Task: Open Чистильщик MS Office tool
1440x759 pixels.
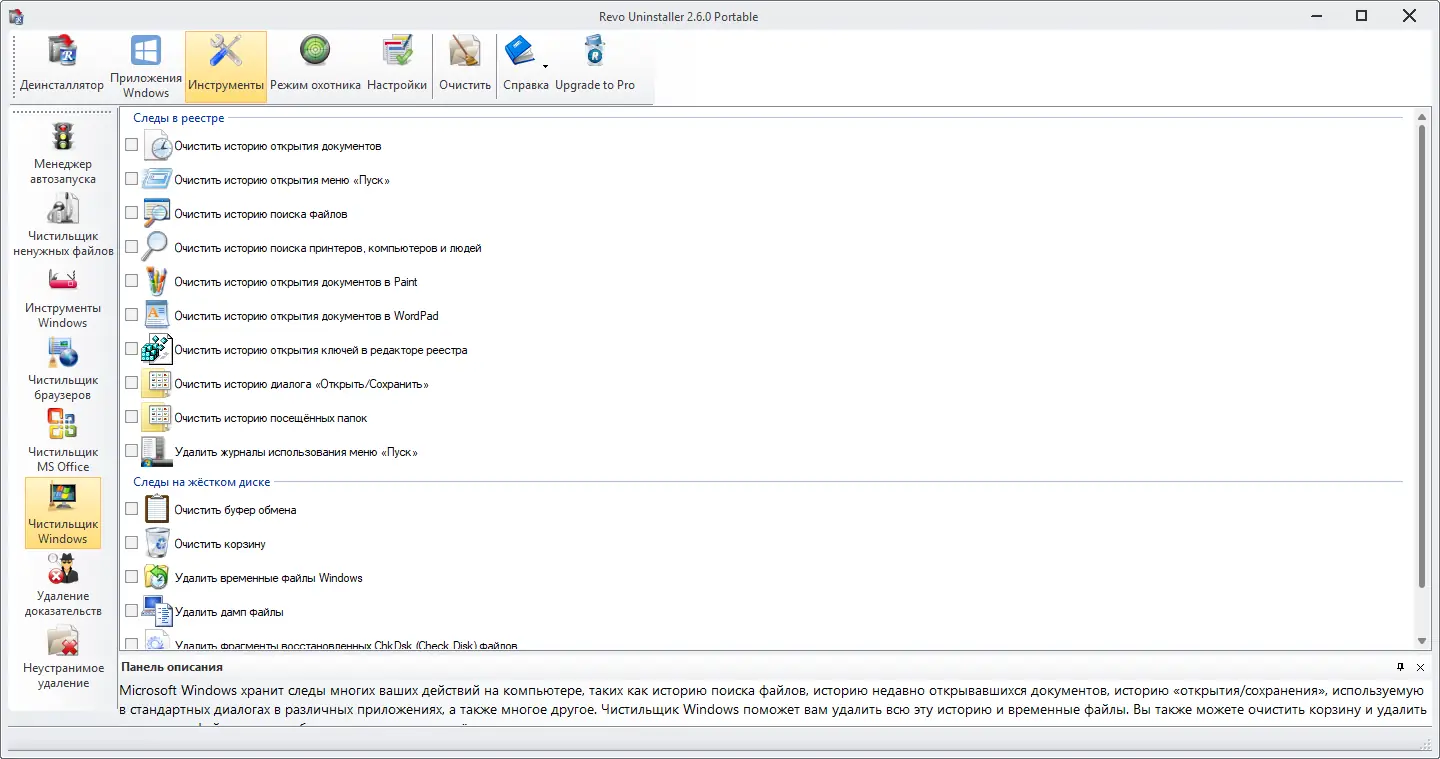Action: (x=63, y=442)
